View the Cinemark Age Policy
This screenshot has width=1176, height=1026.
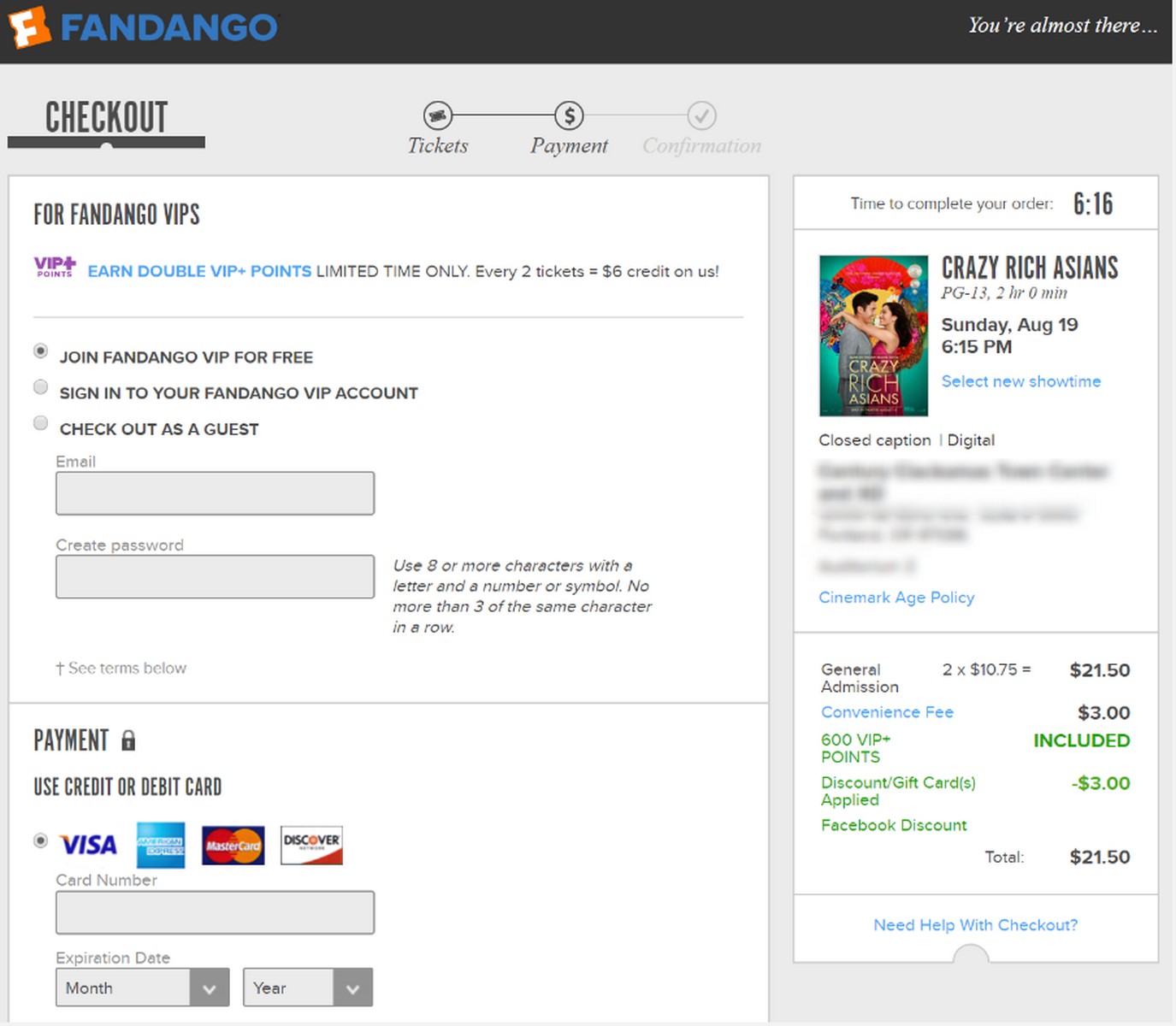pyautogui.click(x=895, y=597)
